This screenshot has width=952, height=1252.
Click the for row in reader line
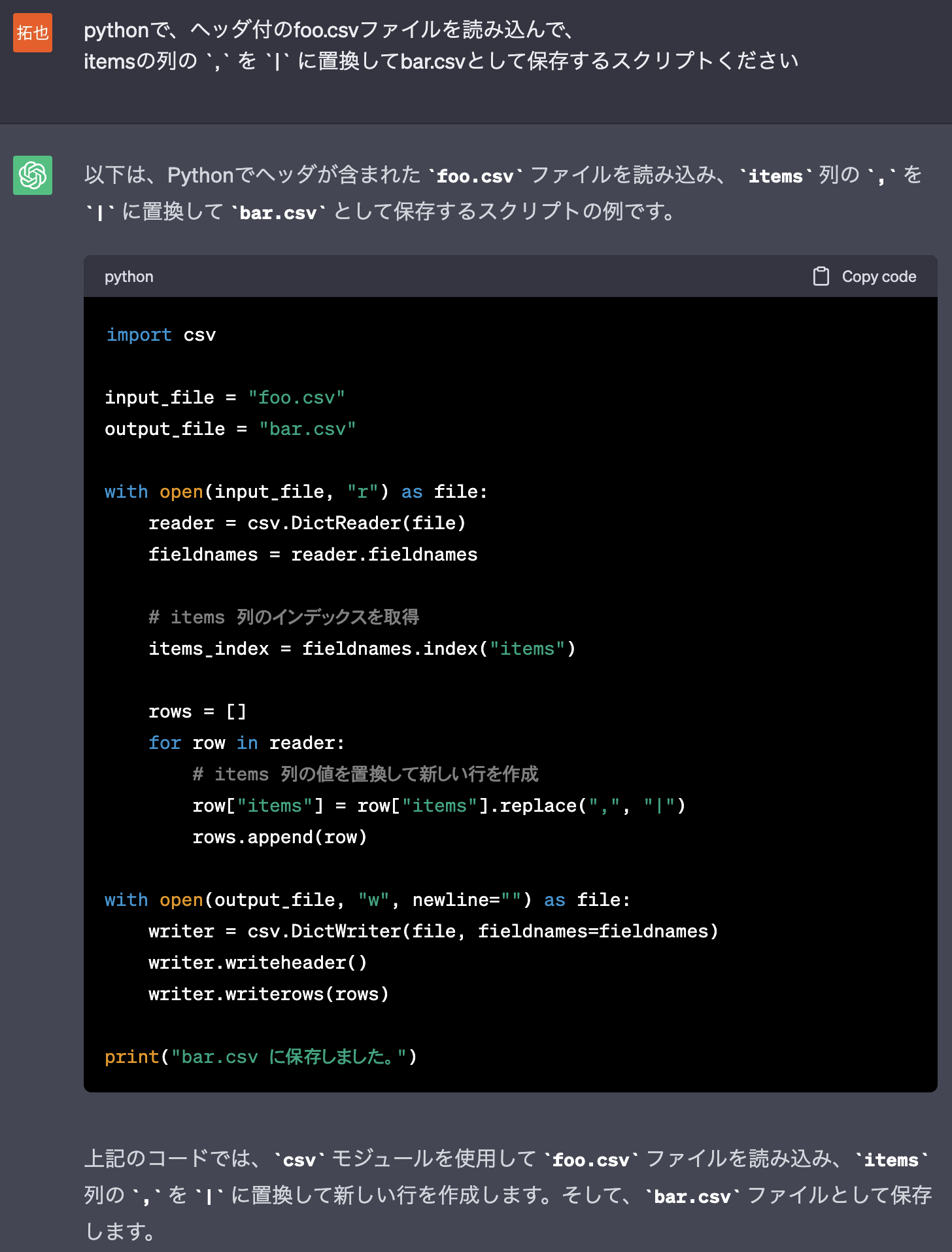246,743
